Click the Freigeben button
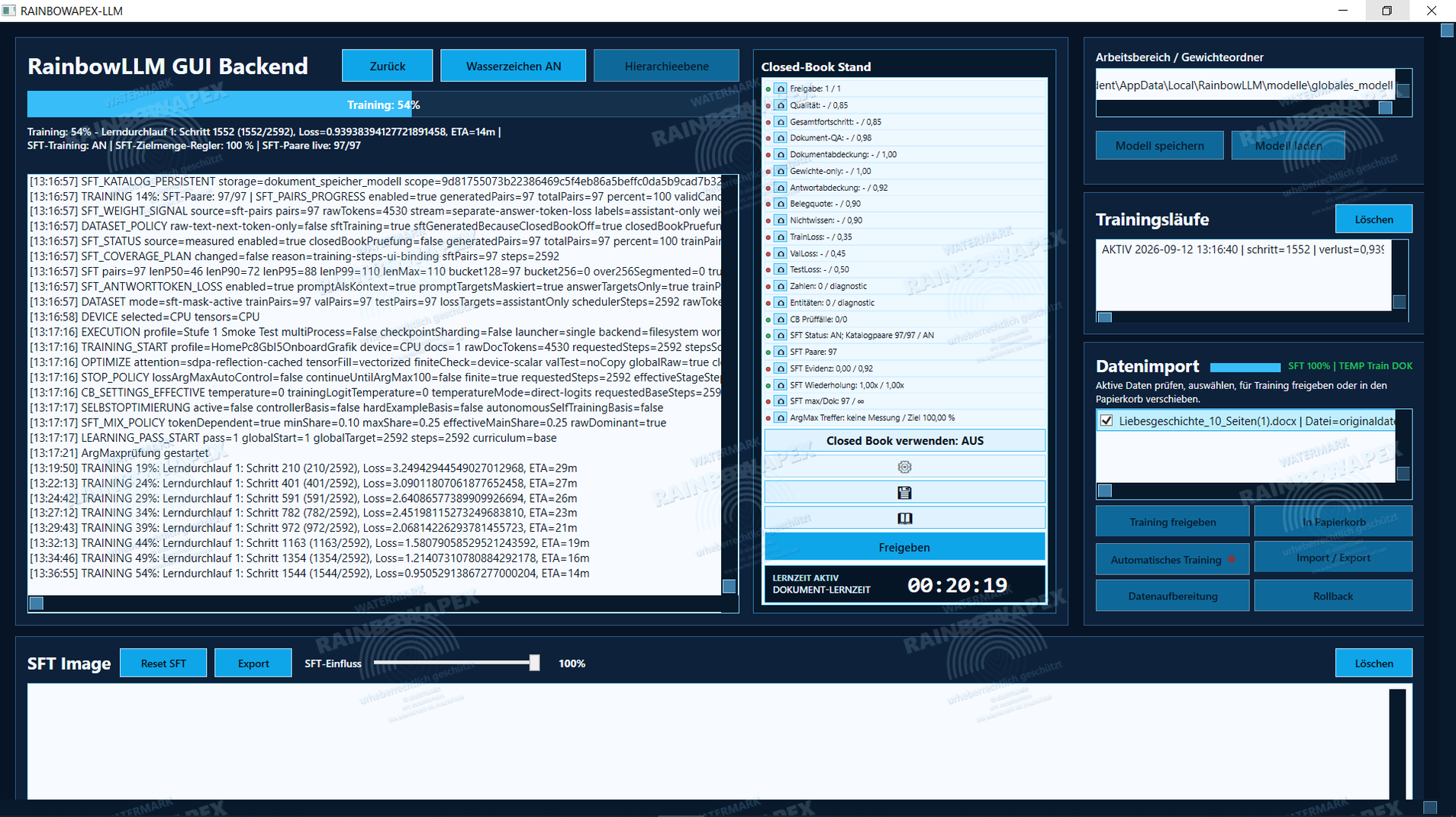Viewport: 1456px width, 817px height. point(904,547)
